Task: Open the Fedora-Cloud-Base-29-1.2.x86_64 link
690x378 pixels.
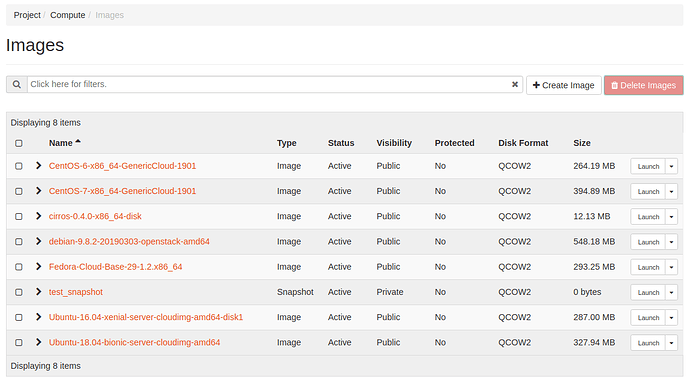Action: (x=115, y=267)
